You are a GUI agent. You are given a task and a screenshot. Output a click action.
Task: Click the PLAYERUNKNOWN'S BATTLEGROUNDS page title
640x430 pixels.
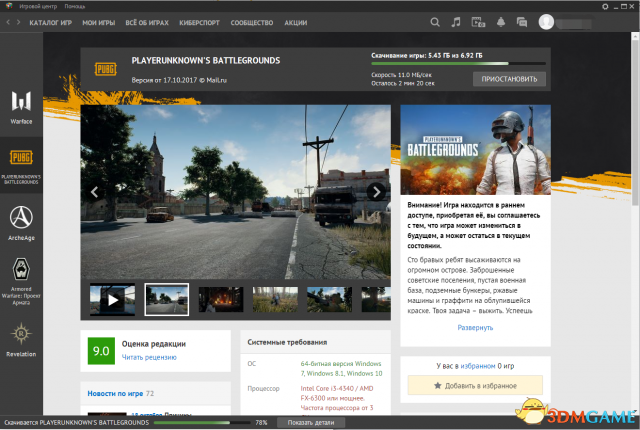[206, 61]
